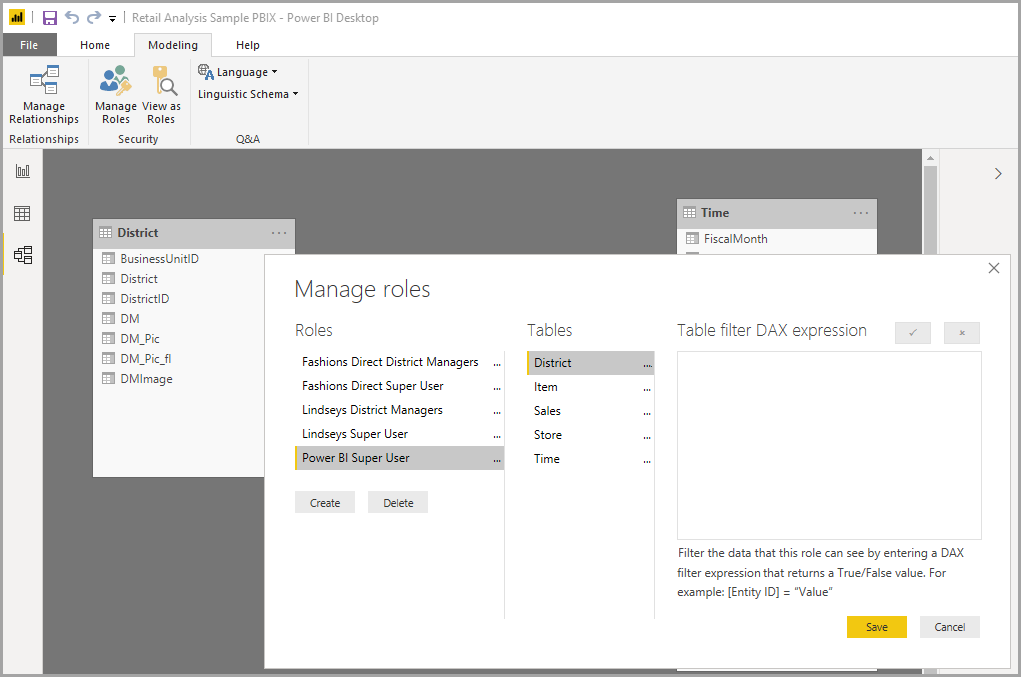Open the Language dropdown
Viewport: 1021px width, 677px height.
tap(238, 72)
